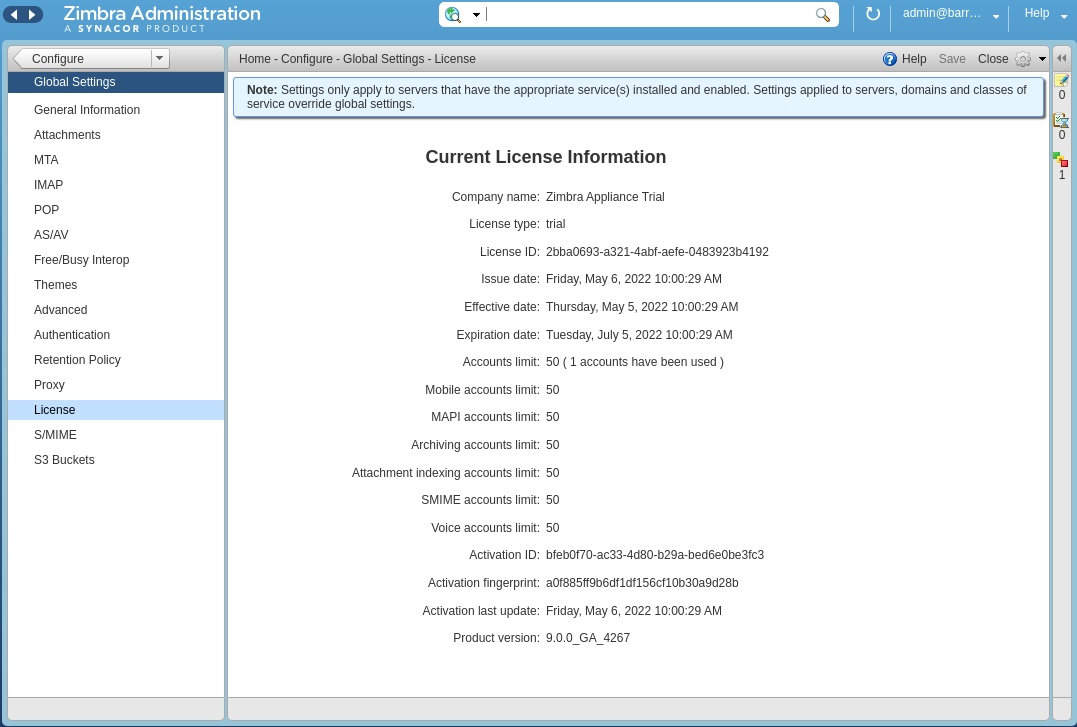The width and height of the screenshot is (1077, 727).
Task: Click the back navigation arrow
Action: (14, 14)
